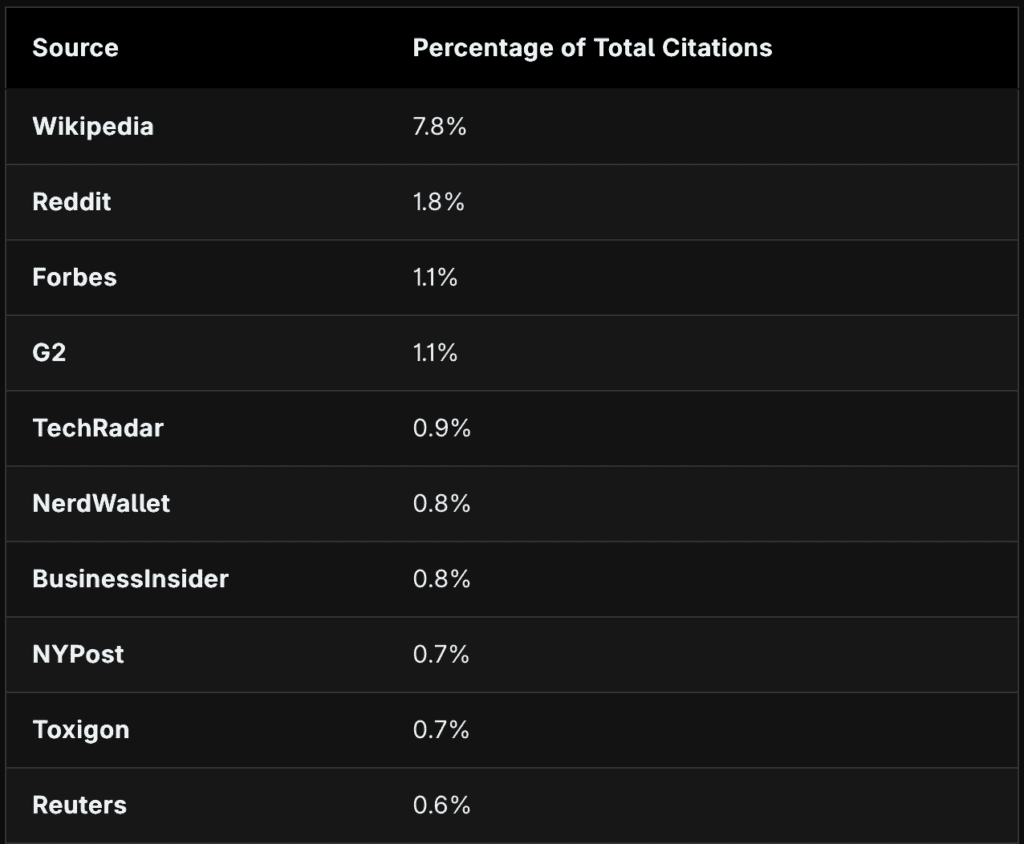The width and height of the screenshot is (1024, 844).
Task: Select the 0.9% value for TechRadar
Action: pos(441,428)
